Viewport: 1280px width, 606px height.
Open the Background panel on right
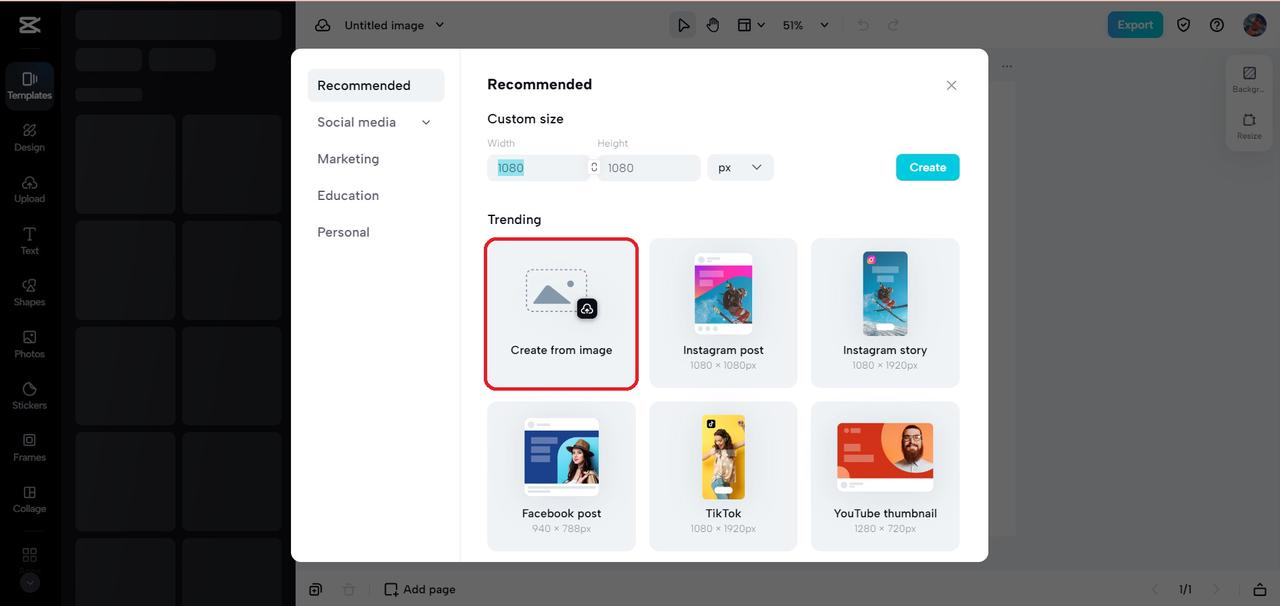pyautogui.click(x=1249, y=80)
